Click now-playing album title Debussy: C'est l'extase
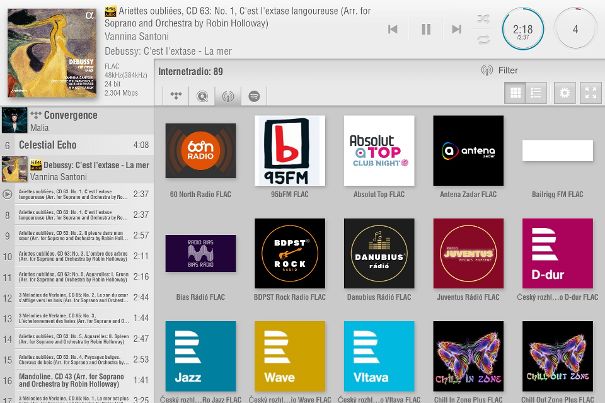 tap(168, 51)
